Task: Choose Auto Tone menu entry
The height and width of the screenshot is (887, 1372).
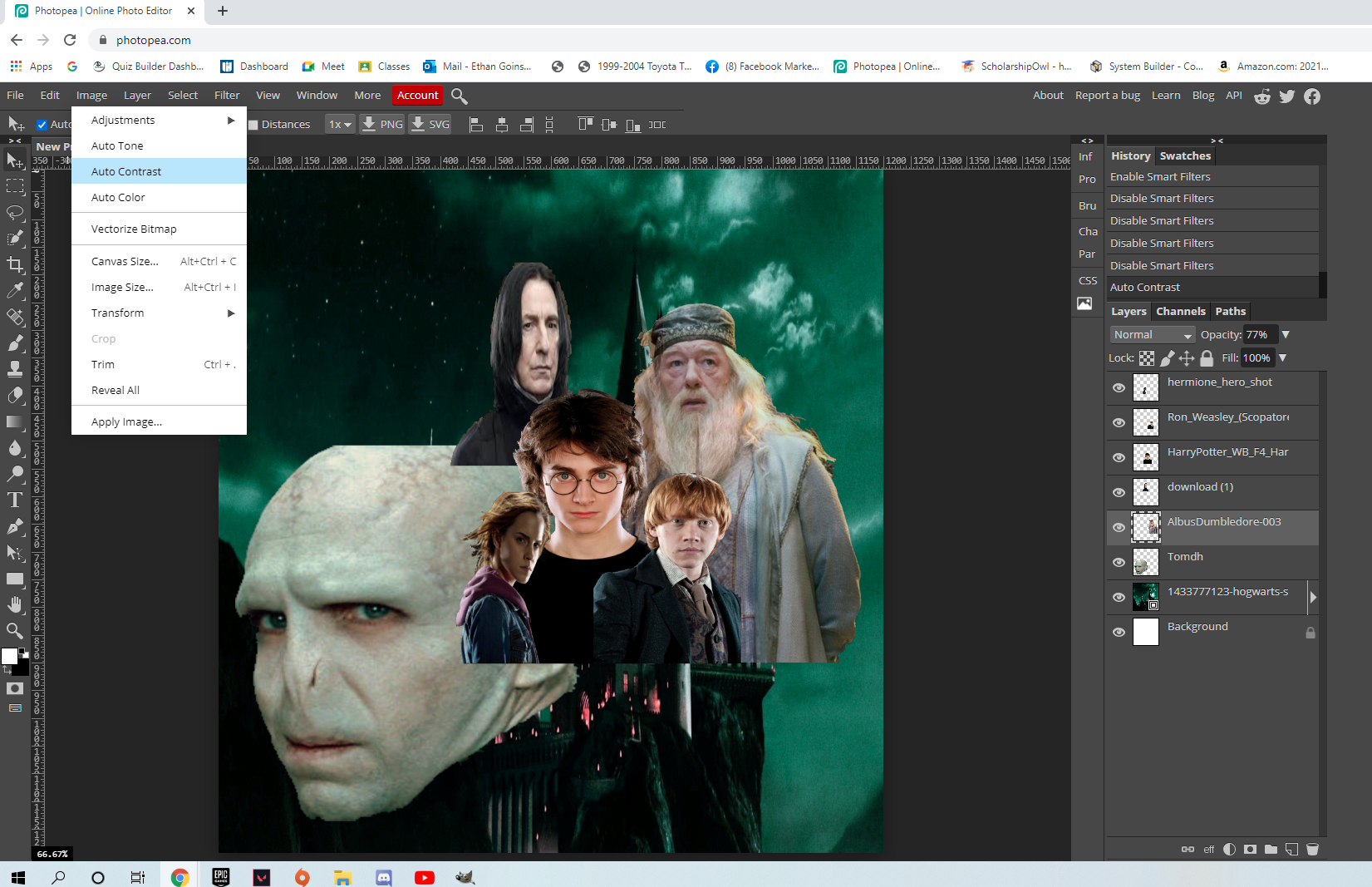Action: tap(159, 145)
